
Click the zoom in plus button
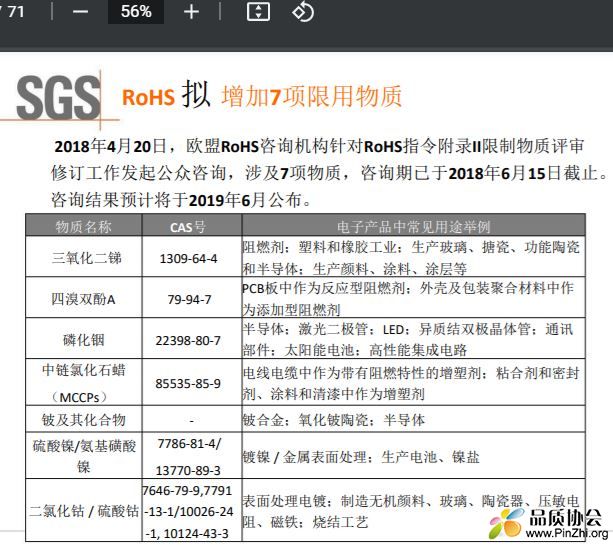point(191,12)
